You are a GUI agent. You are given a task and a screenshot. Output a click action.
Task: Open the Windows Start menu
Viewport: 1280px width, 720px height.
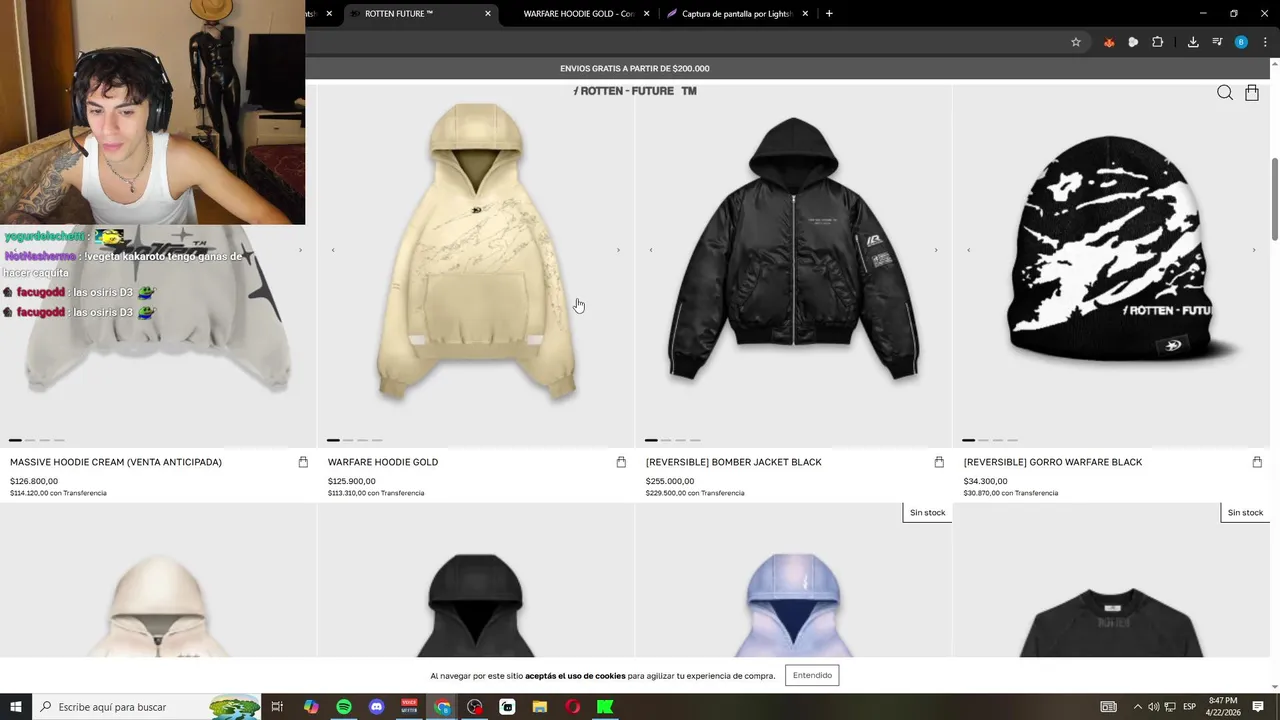click(x=15, y=707)
